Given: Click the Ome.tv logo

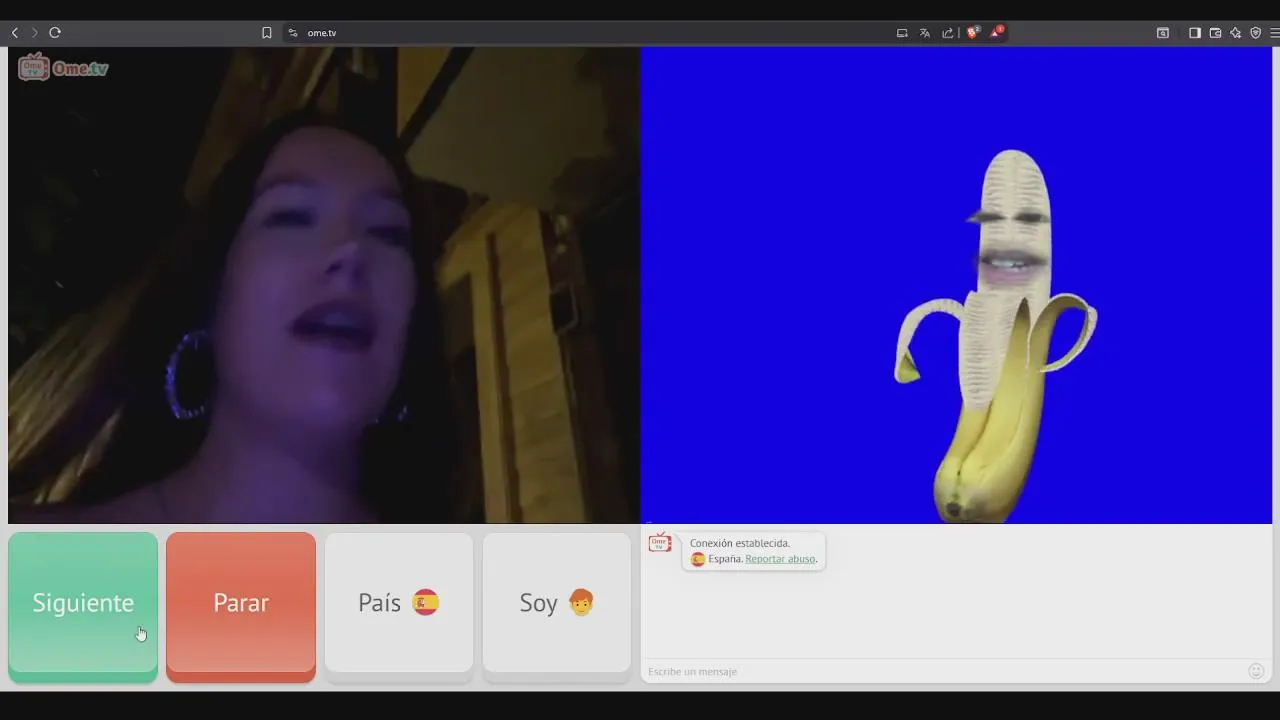Looking at the screenshot, I should tap(63, 67).
